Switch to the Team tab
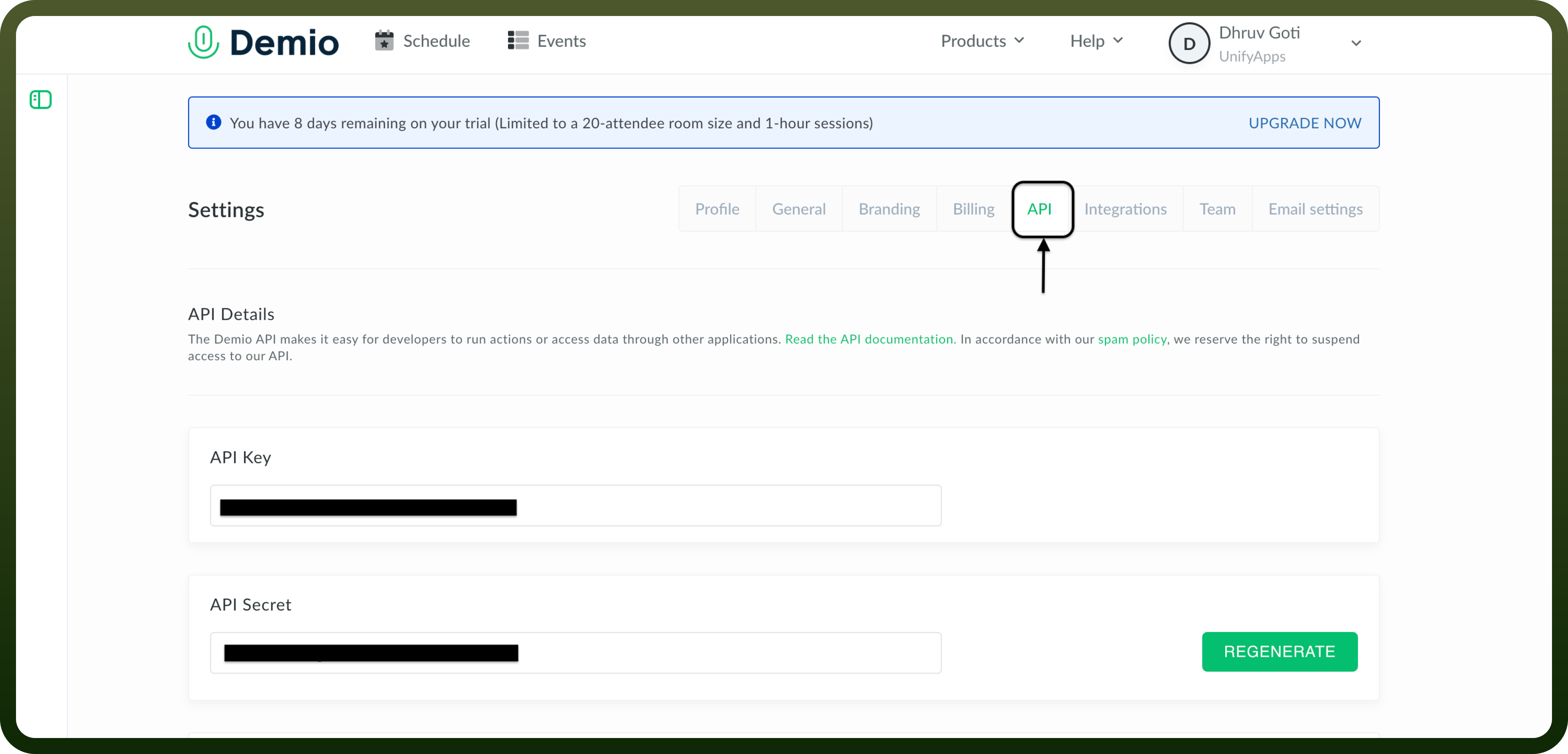Viewport: 1568px width, 754px height. pyautogui.click(x=1217, y=209)
